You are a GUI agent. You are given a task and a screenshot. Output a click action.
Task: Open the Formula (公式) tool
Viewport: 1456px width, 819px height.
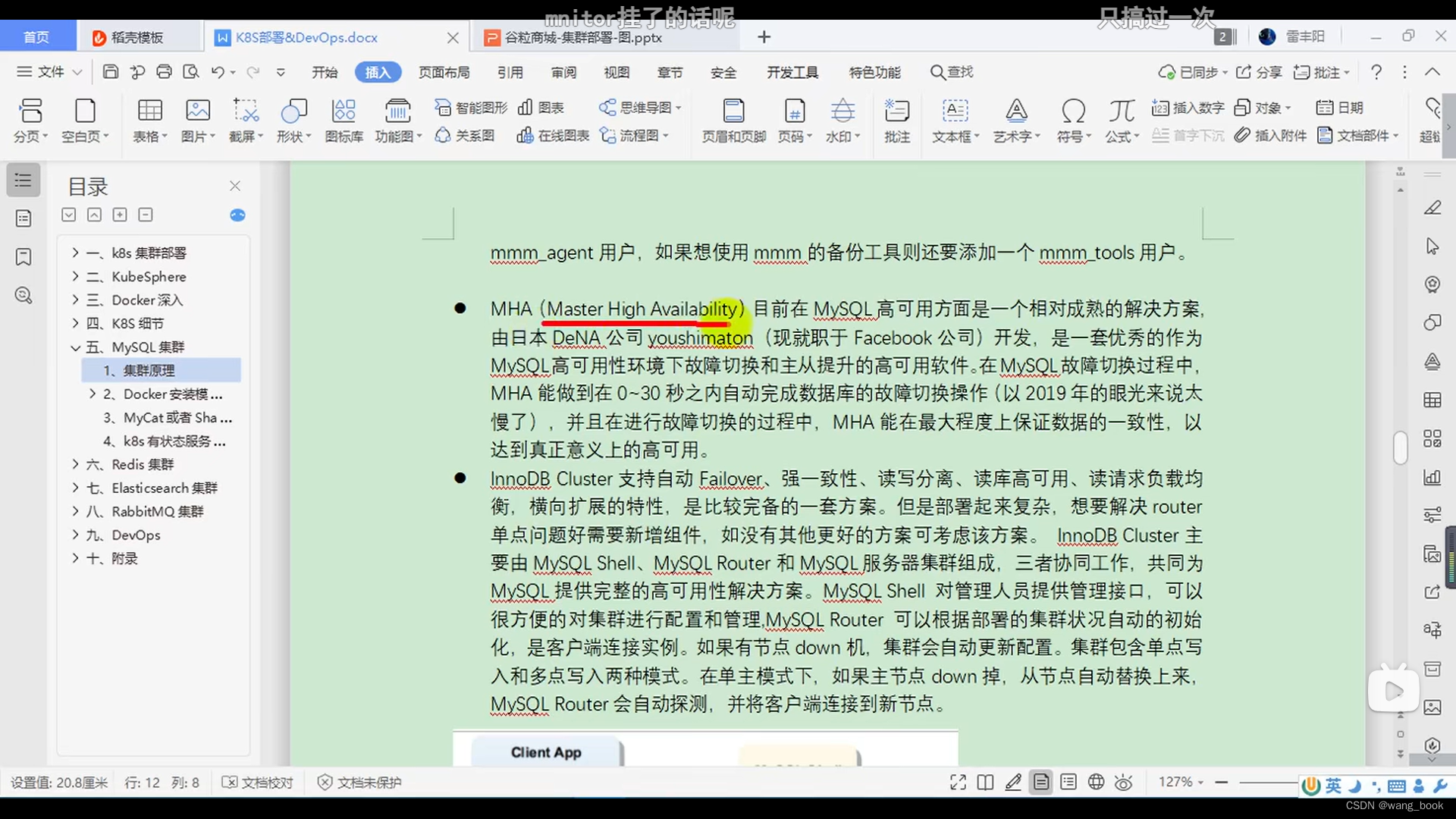pyautogui.click(x=1122, y=120)
